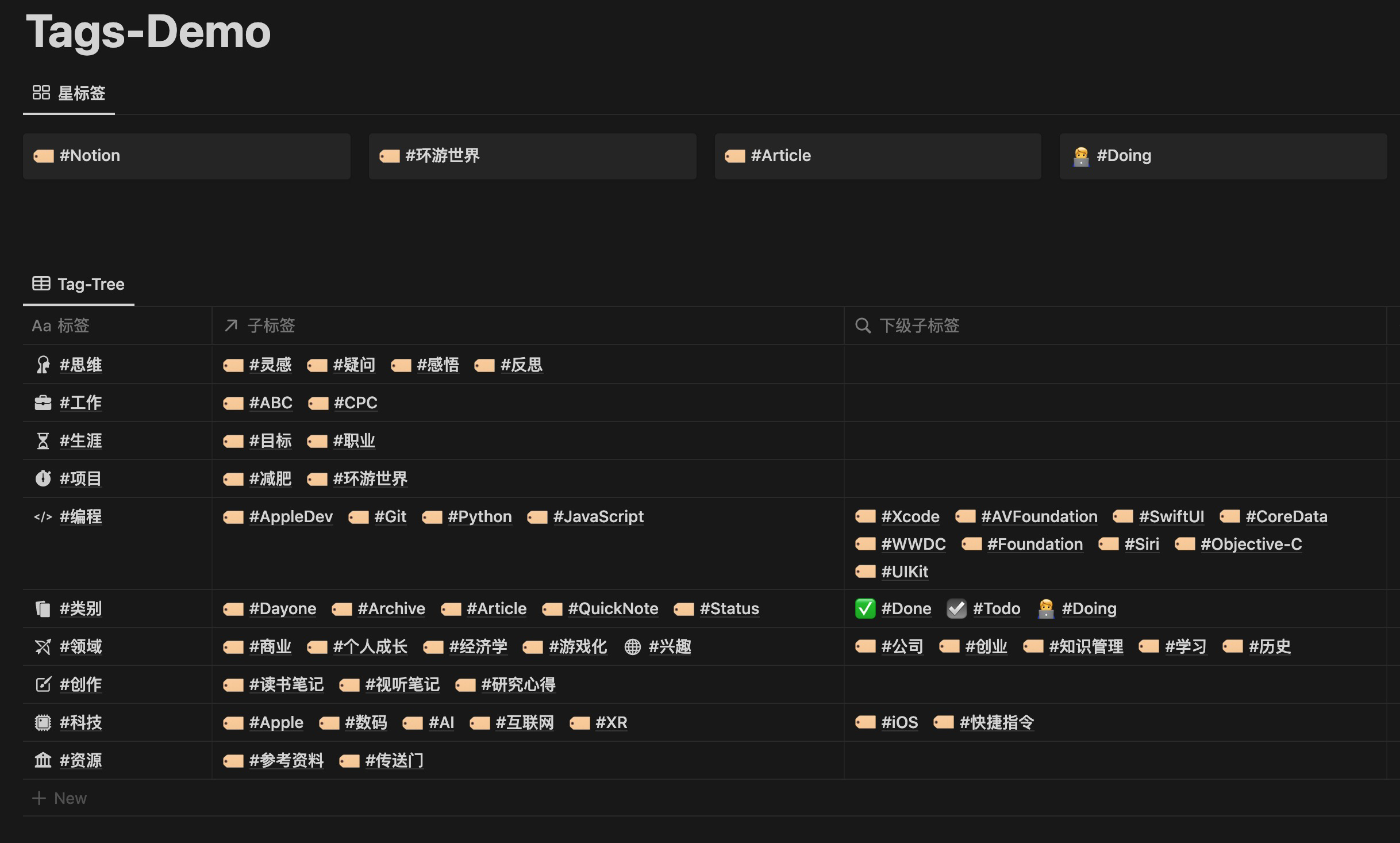Click the stopwatch icon beside #项目

[x=43, y=478]
